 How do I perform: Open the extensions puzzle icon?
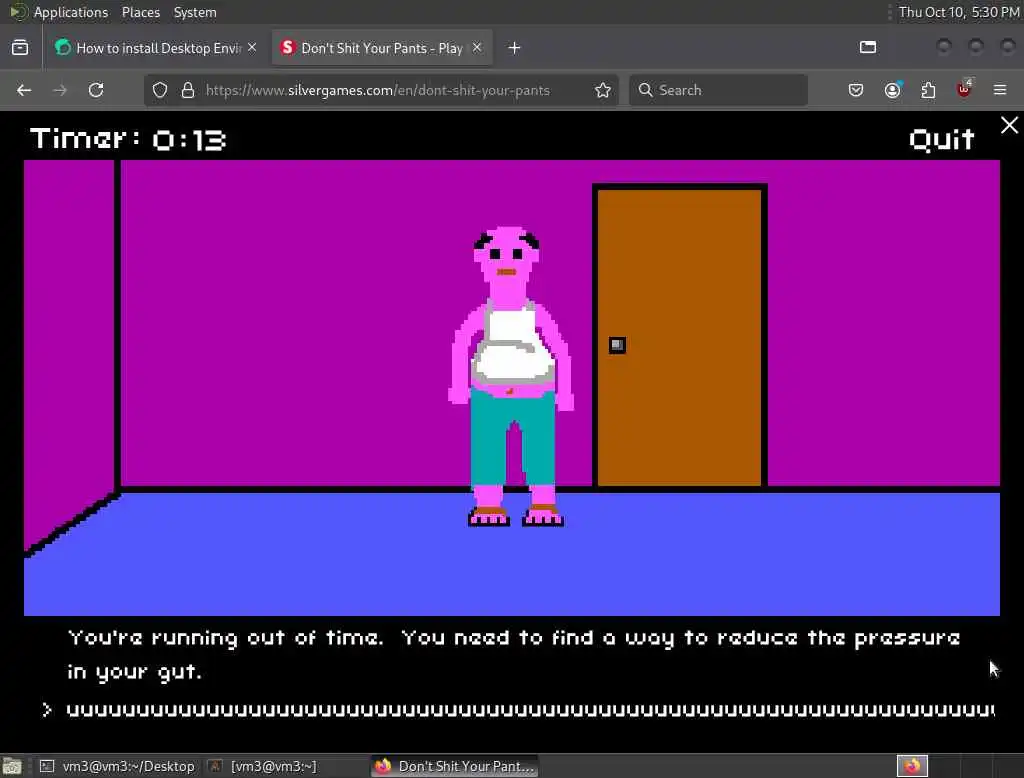click(x=928, y=90)
